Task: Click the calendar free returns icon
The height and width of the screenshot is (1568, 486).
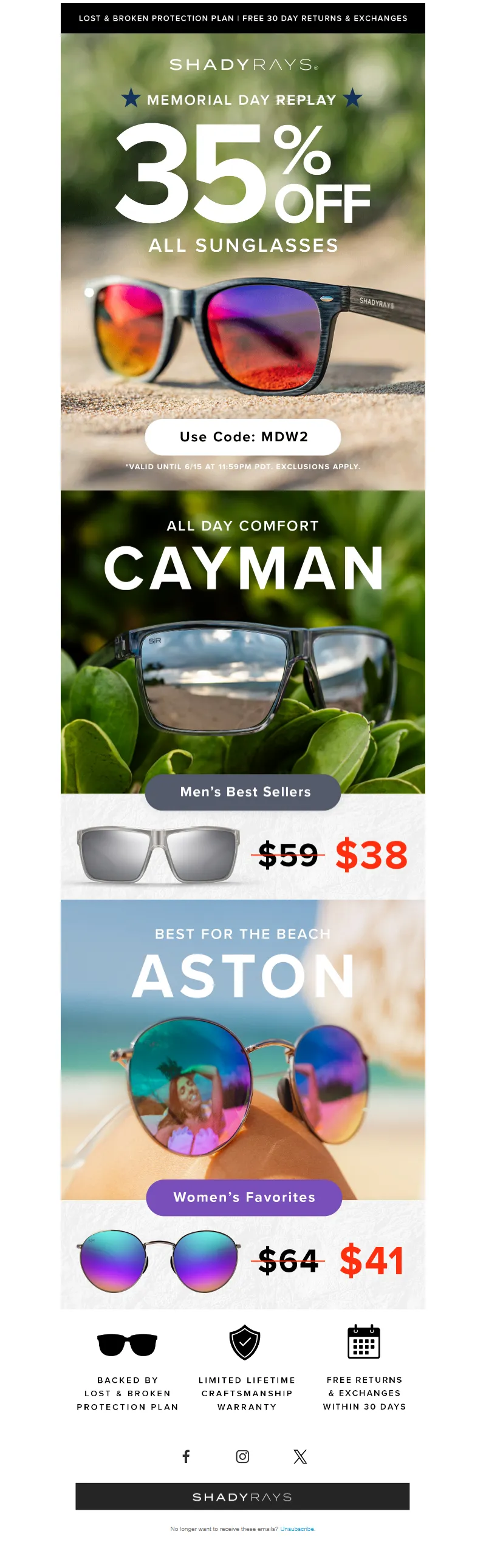Action: pos(363,1342)
